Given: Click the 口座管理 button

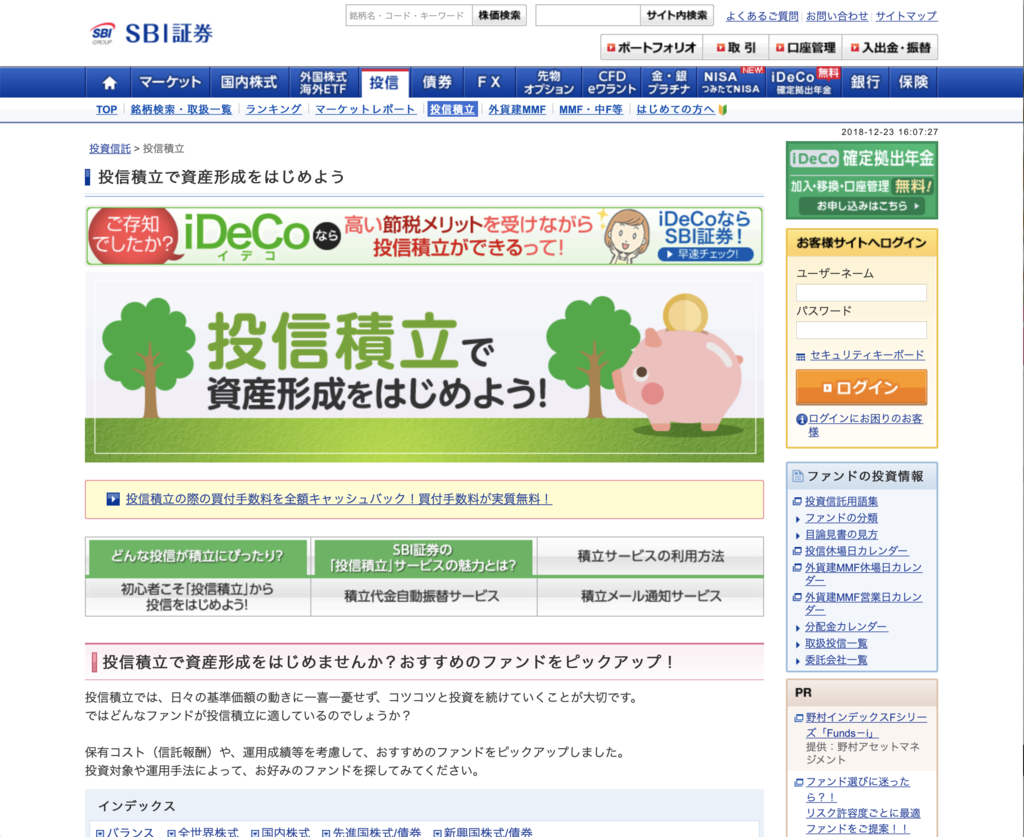Looking at the screenshot, I should pyautogui.click(x=805, y=47).
